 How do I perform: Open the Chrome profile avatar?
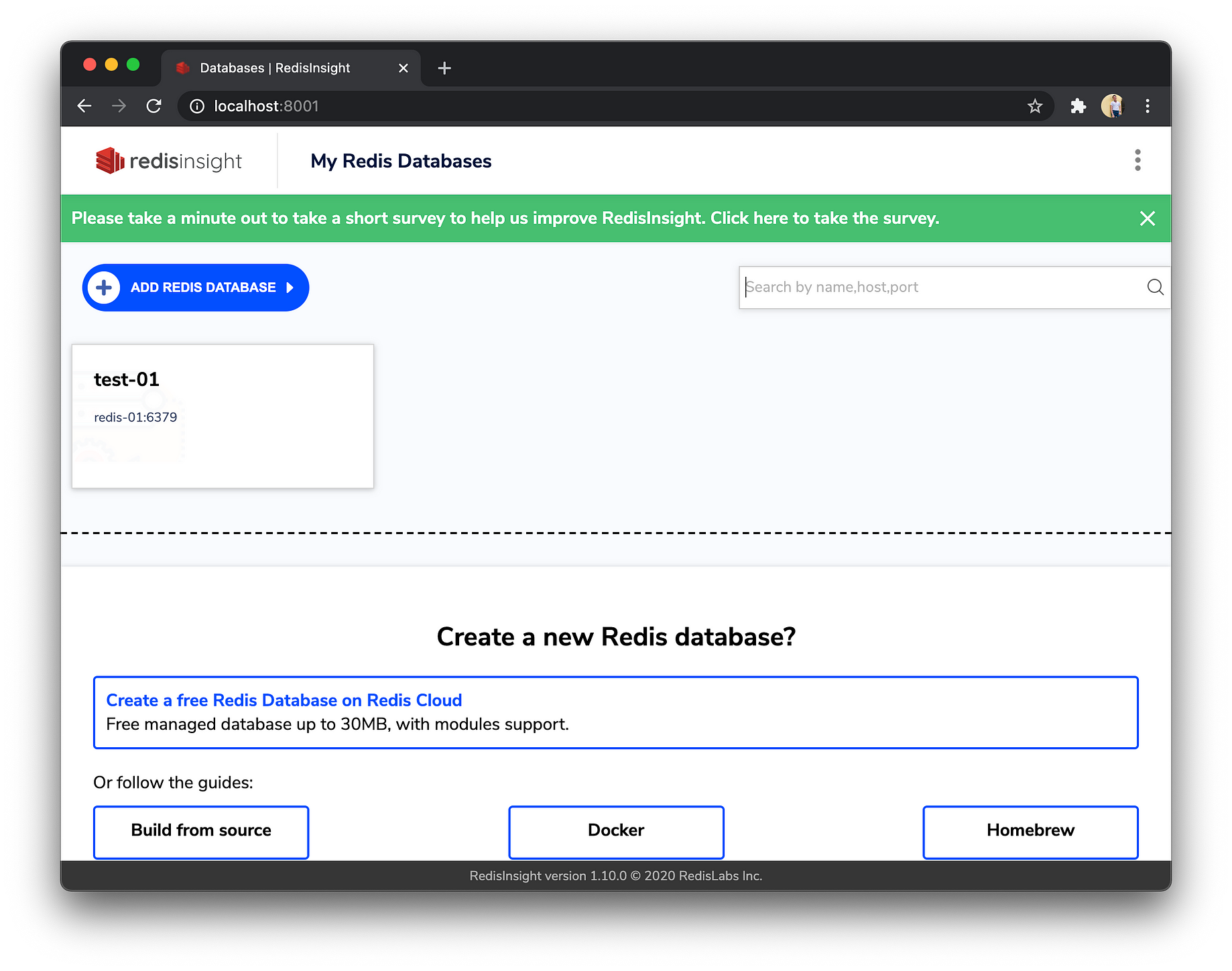click(1113, 106)
